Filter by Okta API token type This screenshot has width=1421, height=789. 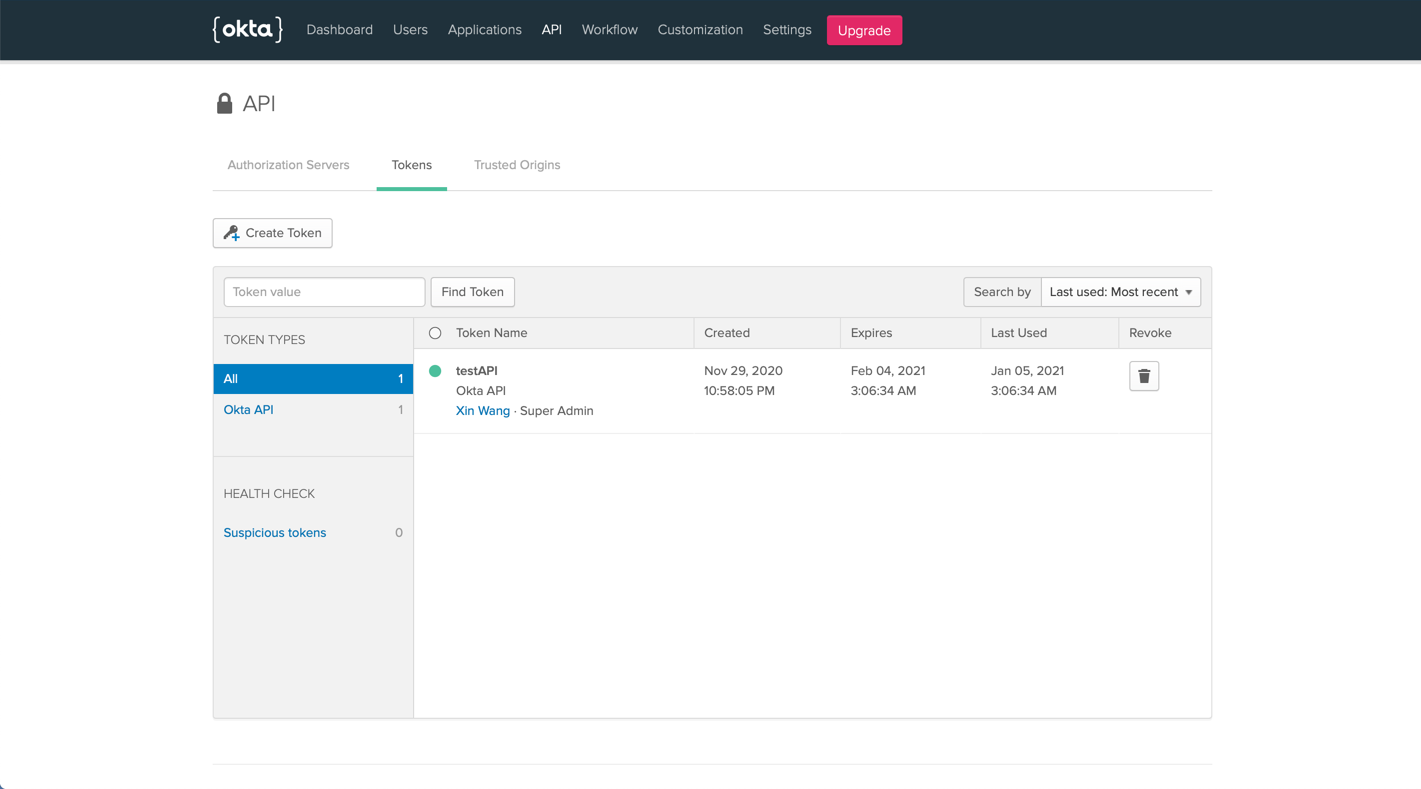pos(248,410)
